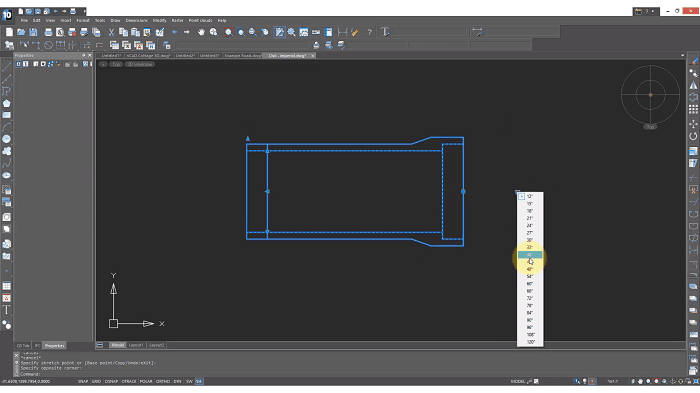Click the Print icon in toolbar
This screenshot has width=700, height=393.
coord(48,32)
